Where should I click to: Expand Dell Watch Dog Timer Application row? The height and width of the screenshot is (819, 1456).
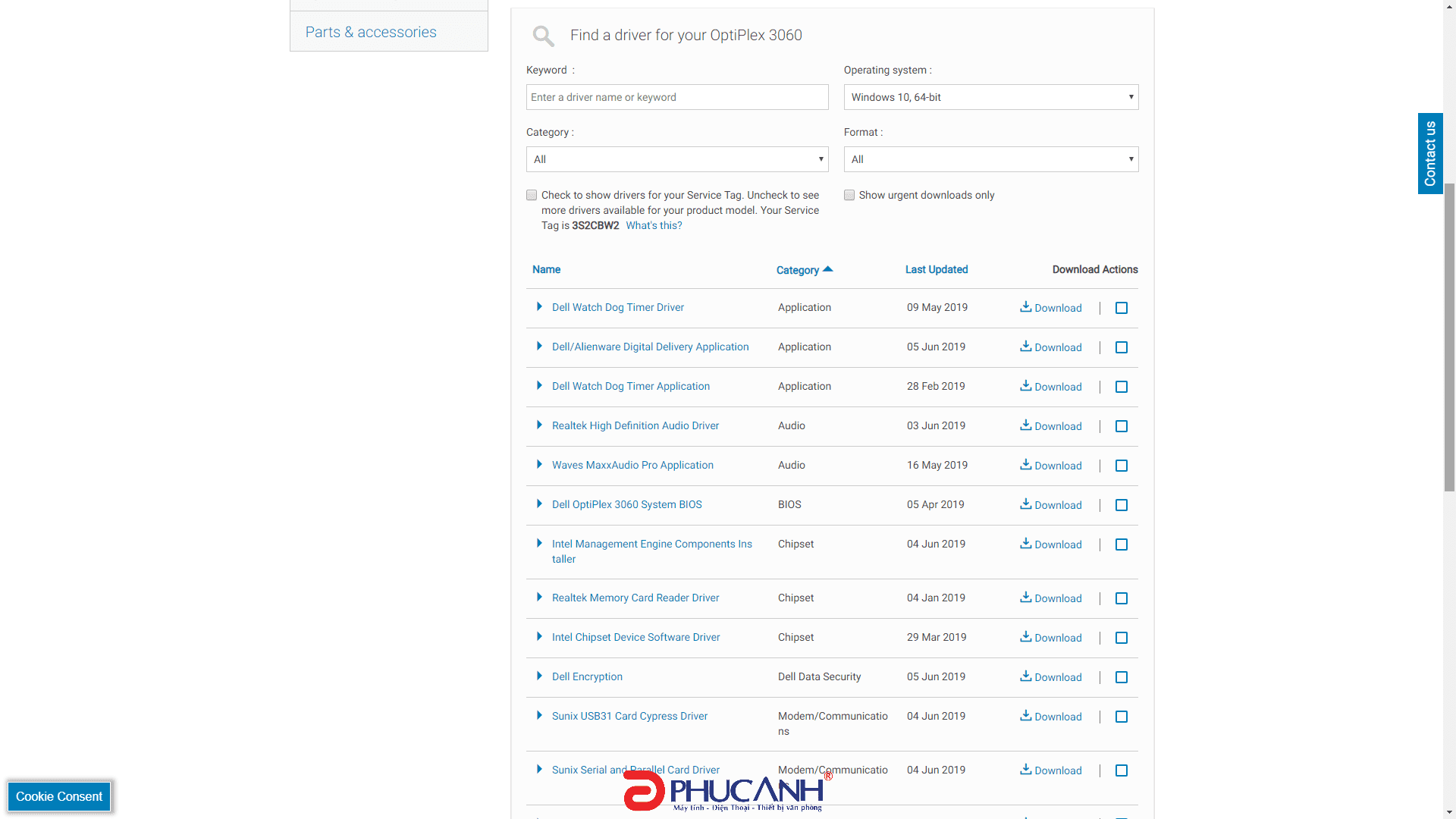click(x=539, y=385)
